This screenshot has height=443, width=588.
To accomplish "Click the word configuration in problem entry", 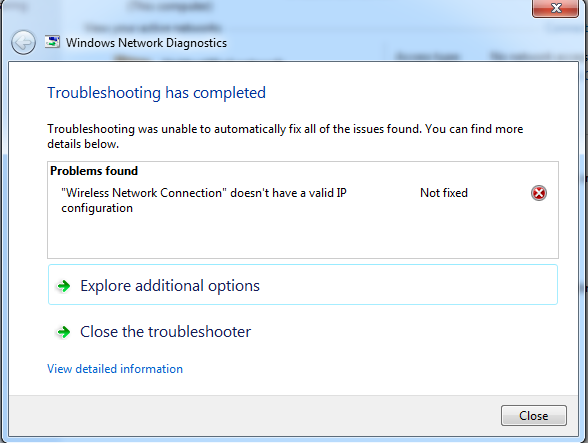I will click(x=97, y=208).
